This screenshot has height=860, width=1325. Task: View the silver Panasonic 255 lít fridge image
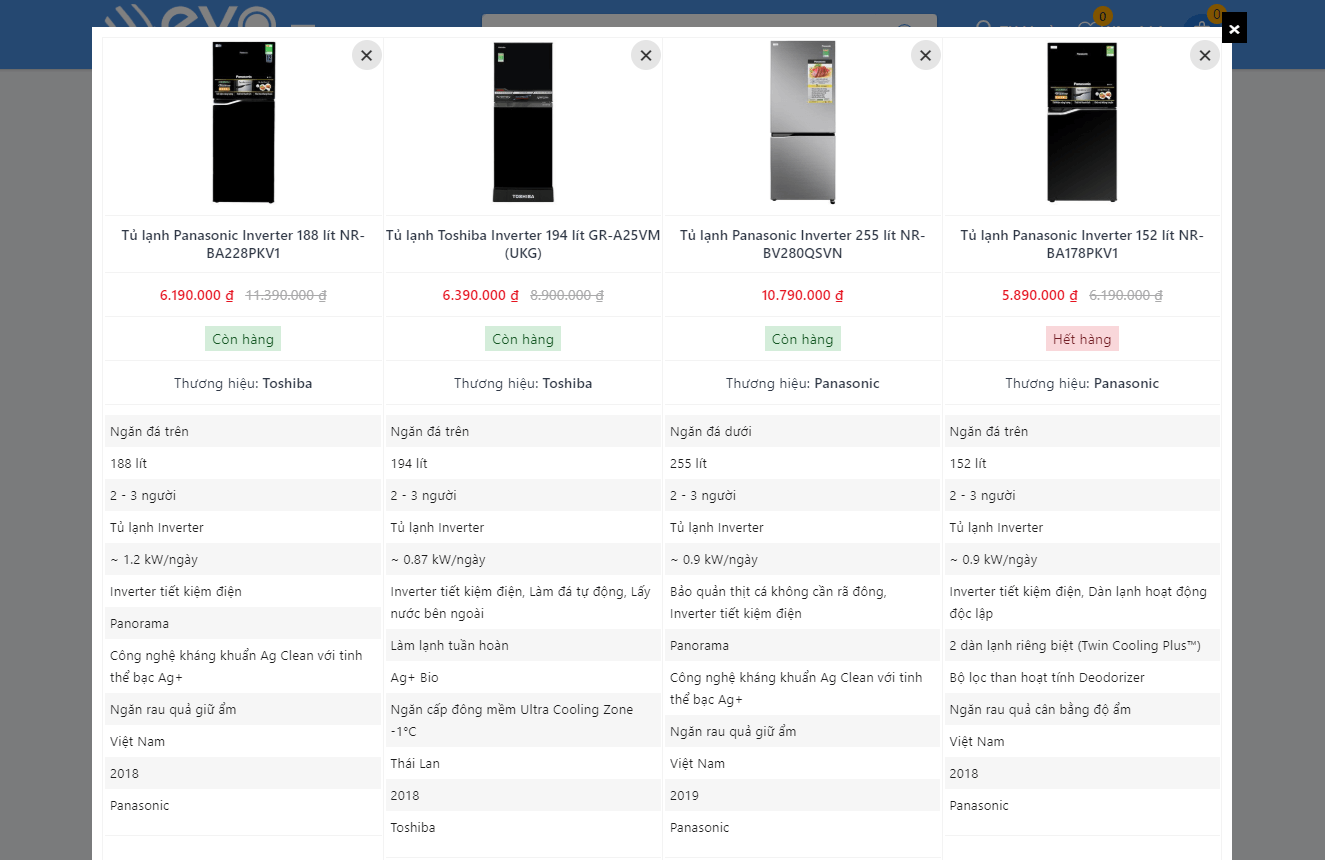pyautogui.click(x=802, y=122)
